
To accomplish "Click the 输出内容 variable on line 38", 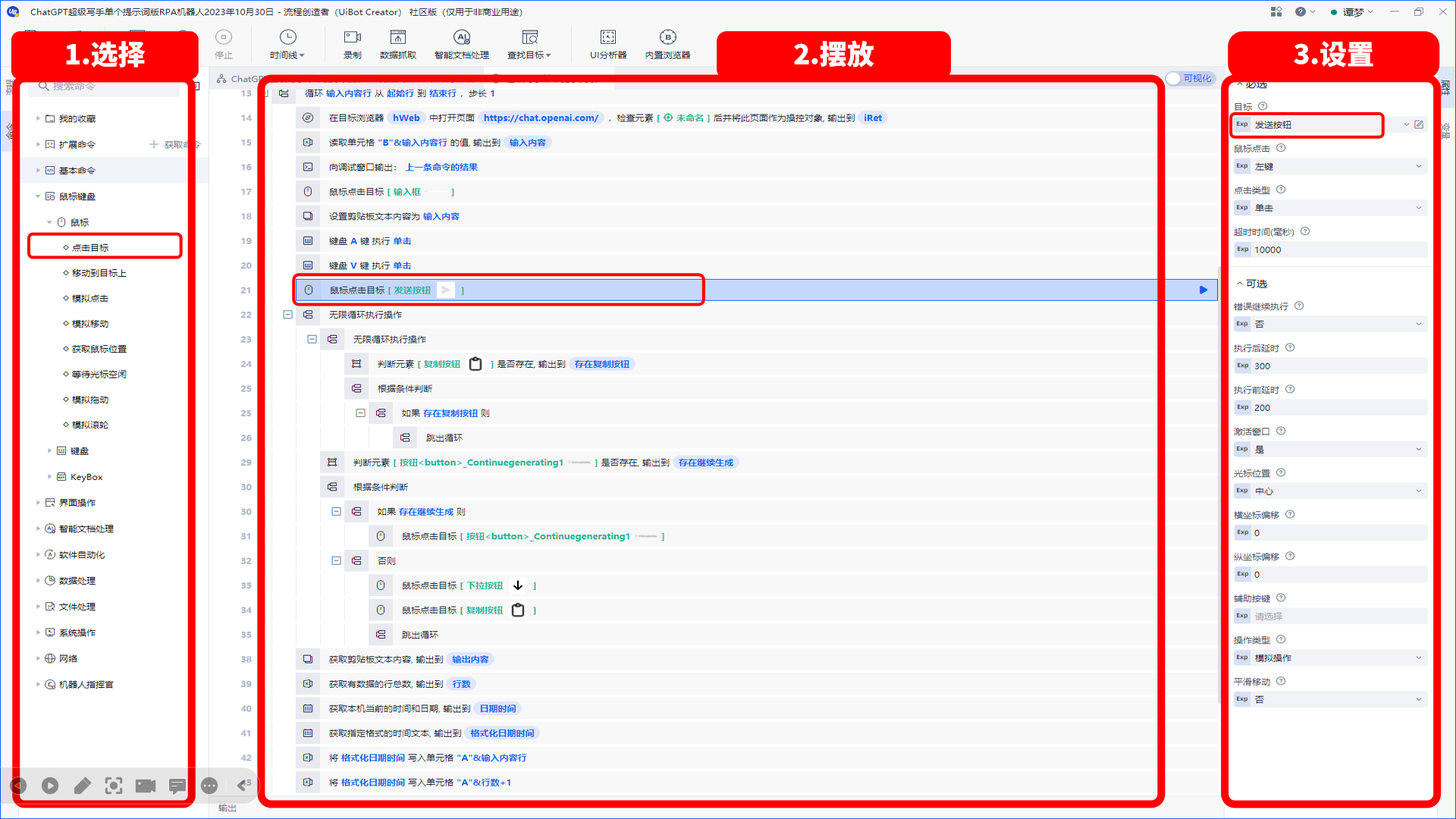I will point(470,660).
